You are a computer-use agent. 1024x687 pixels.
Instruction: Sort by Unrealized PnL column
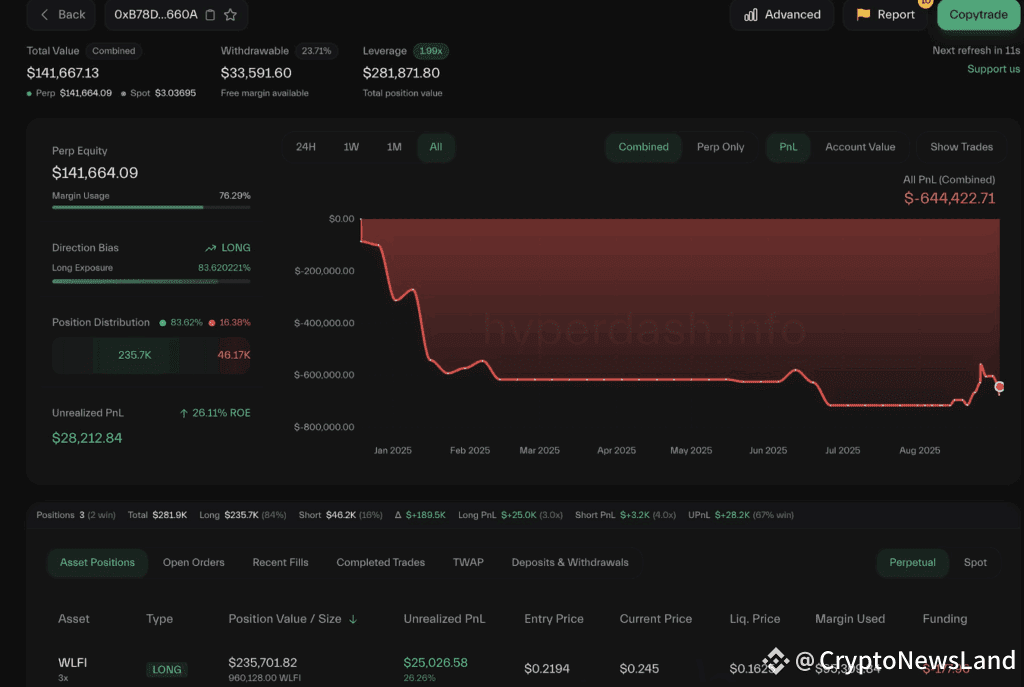point(444,619)
